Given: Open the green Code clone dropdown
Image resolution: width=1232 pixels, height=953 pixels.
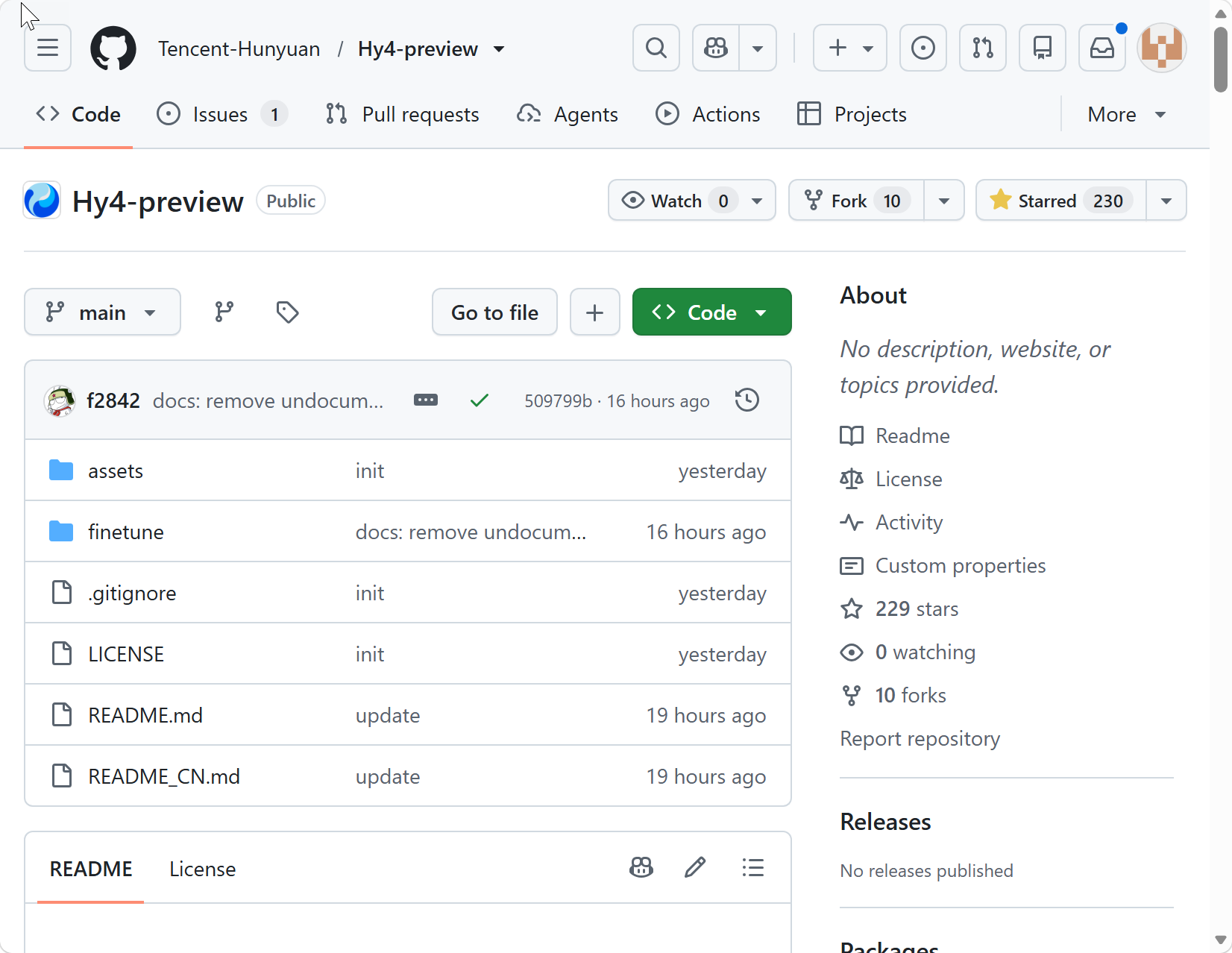Looking at the screenshot, I should pyautogui.click(x=712, y=312).
